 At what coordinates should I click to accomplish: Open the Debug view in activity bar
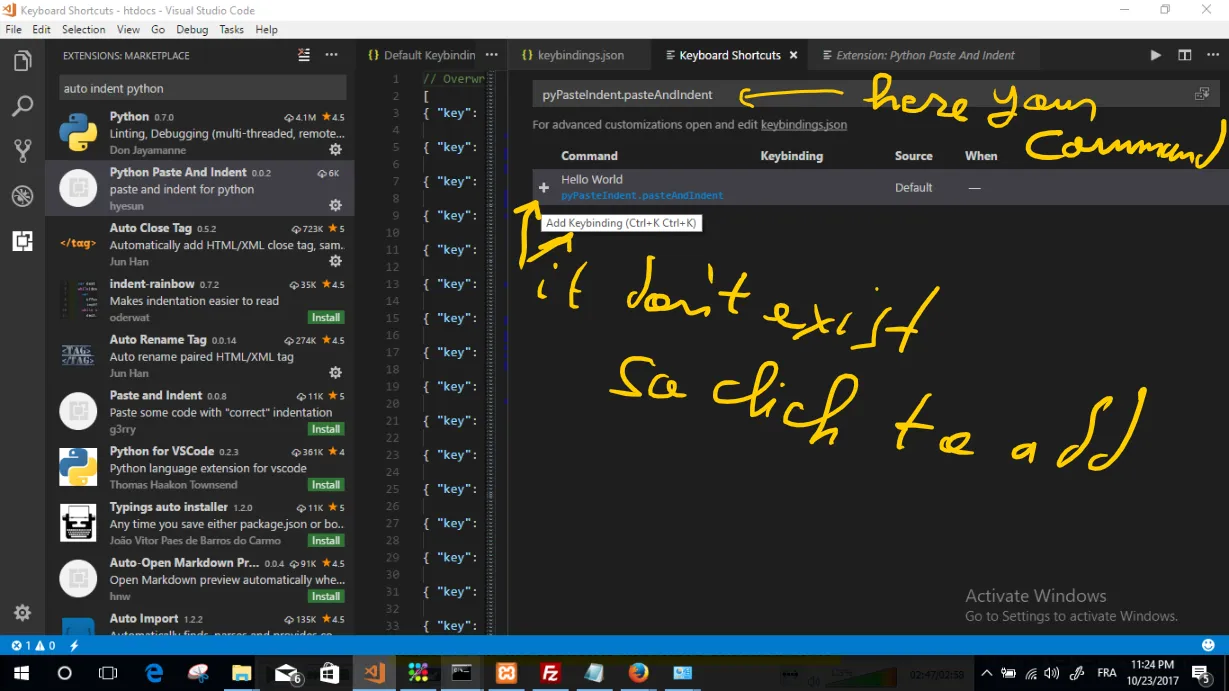(22, 196)
